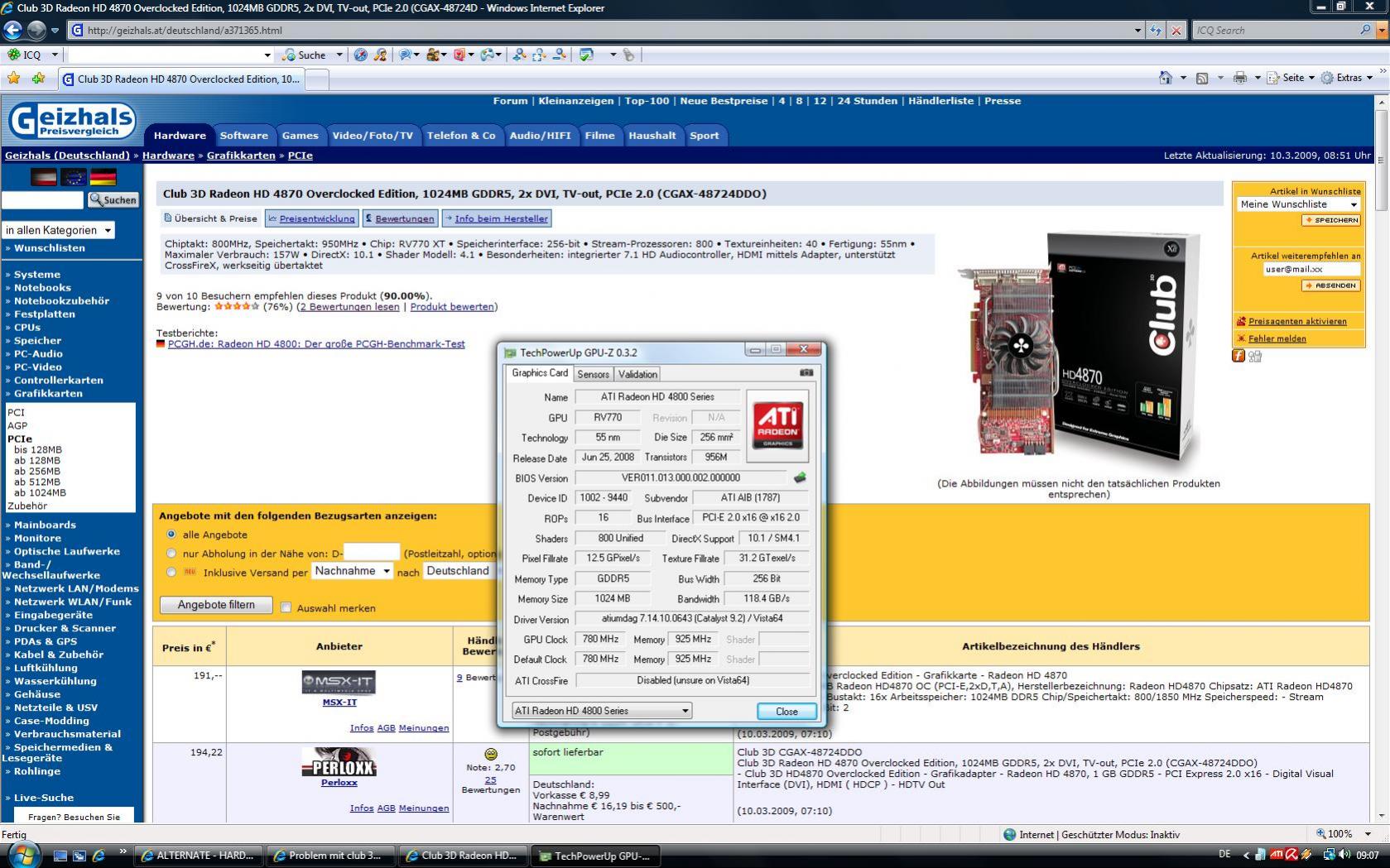
Task: Open the Video/Foto/TV category tab
Action: tap(373, 136)
